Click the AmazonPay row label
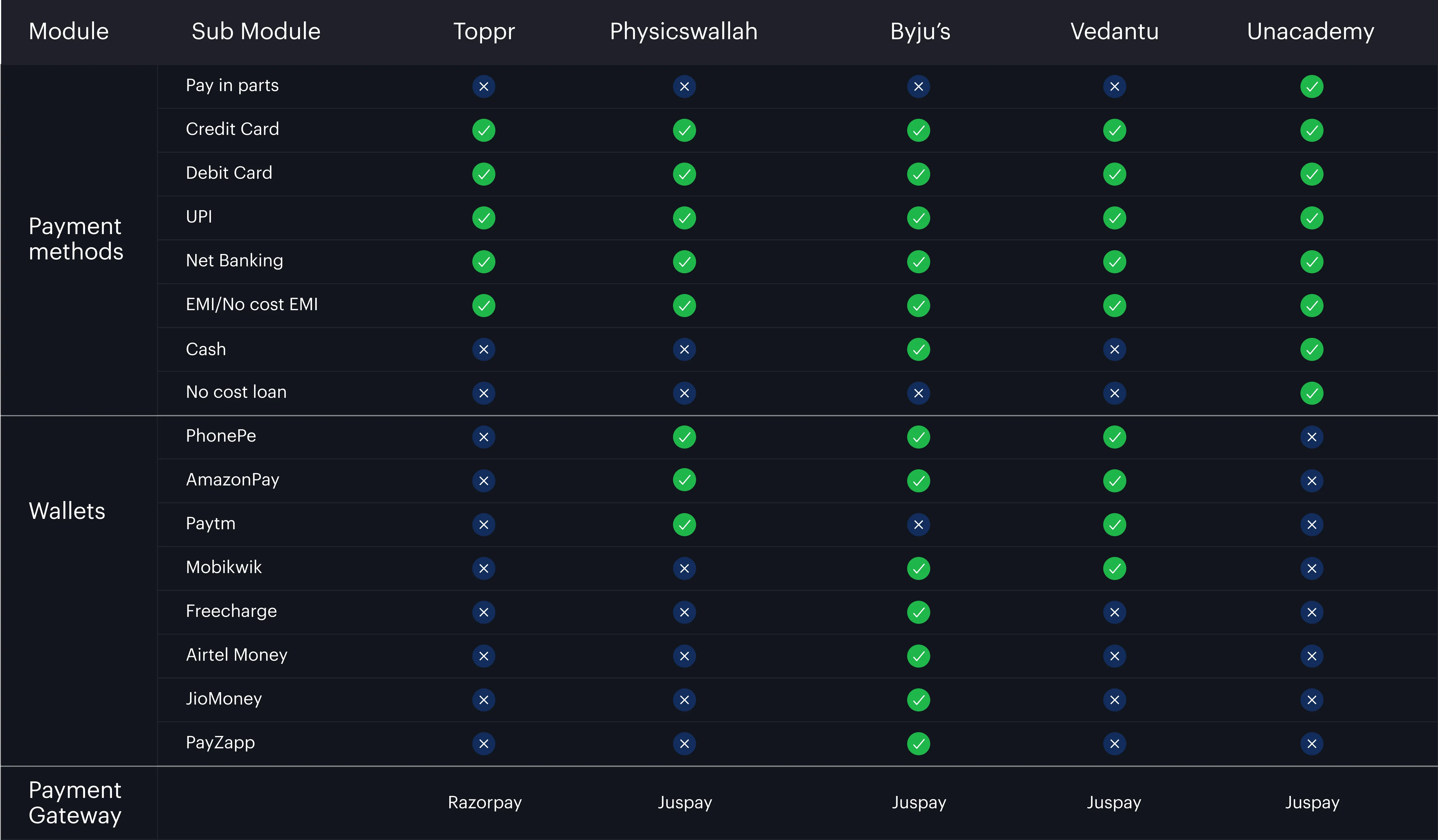This screenshot has height=840, width=1438. click(232, 481)
